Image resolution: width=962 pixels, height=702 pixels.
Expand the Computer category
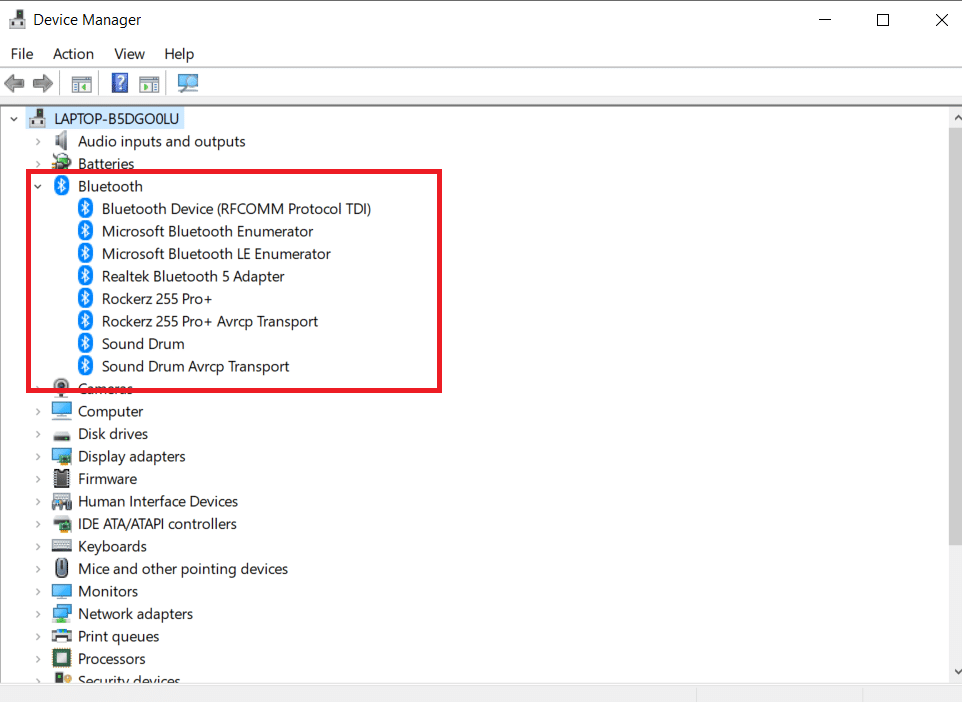click(x=38, y=412)
